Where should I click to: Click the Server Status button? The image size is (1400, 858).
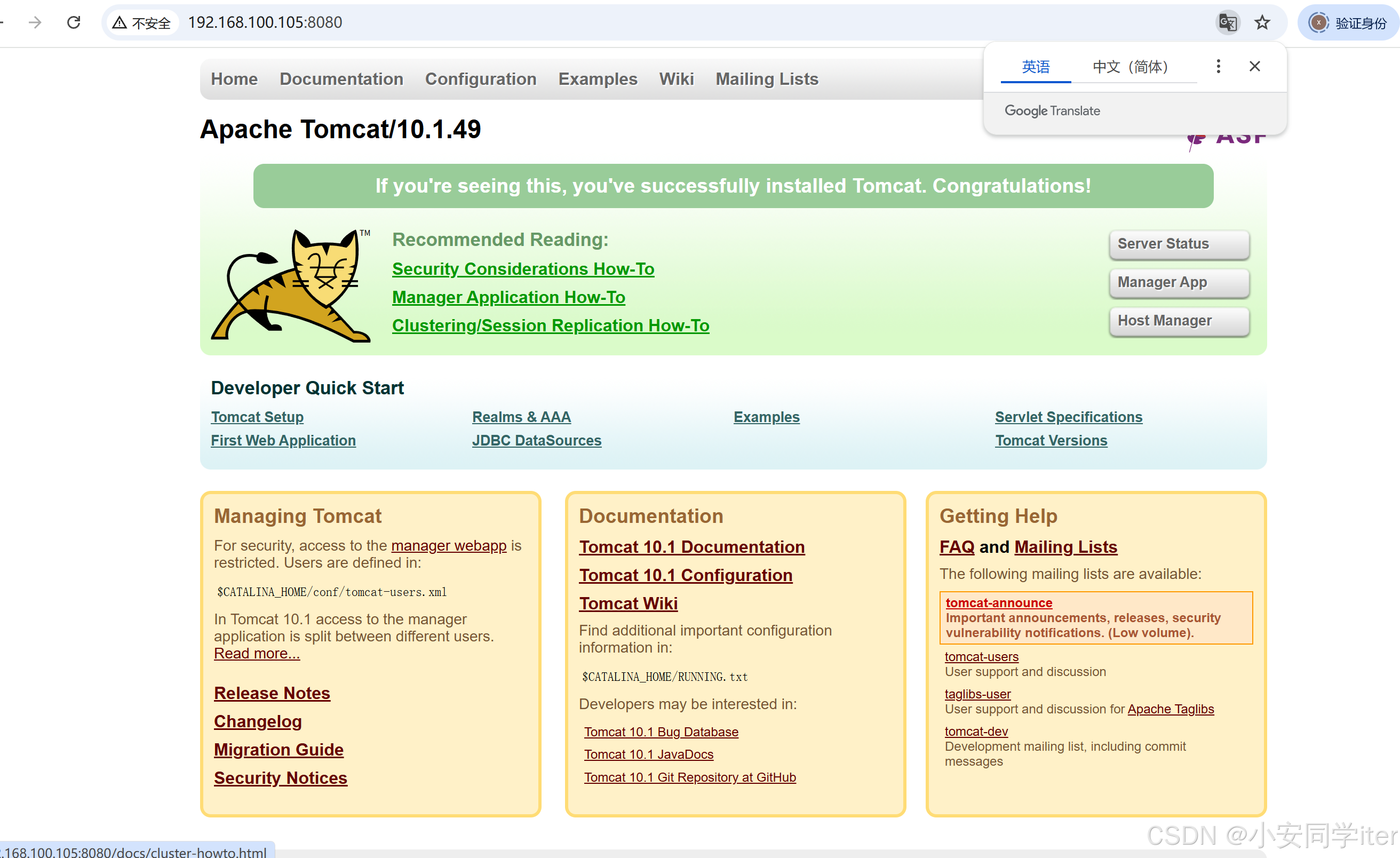tap(1179, 244)
